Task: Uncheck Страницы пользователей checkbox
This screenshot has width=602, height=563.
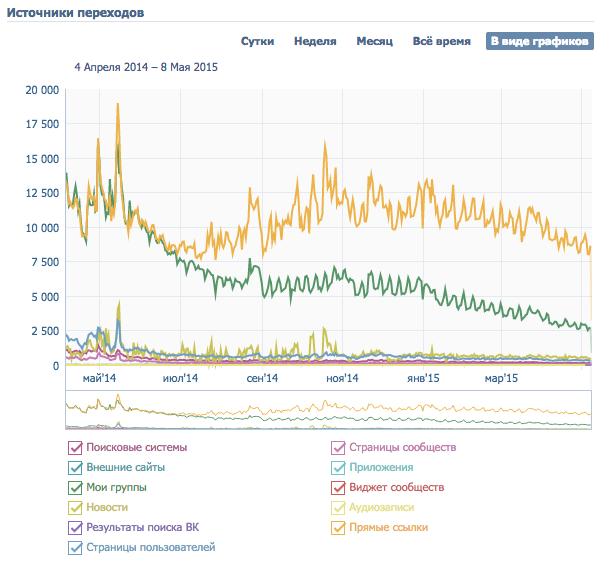Action: coord(74,547)
